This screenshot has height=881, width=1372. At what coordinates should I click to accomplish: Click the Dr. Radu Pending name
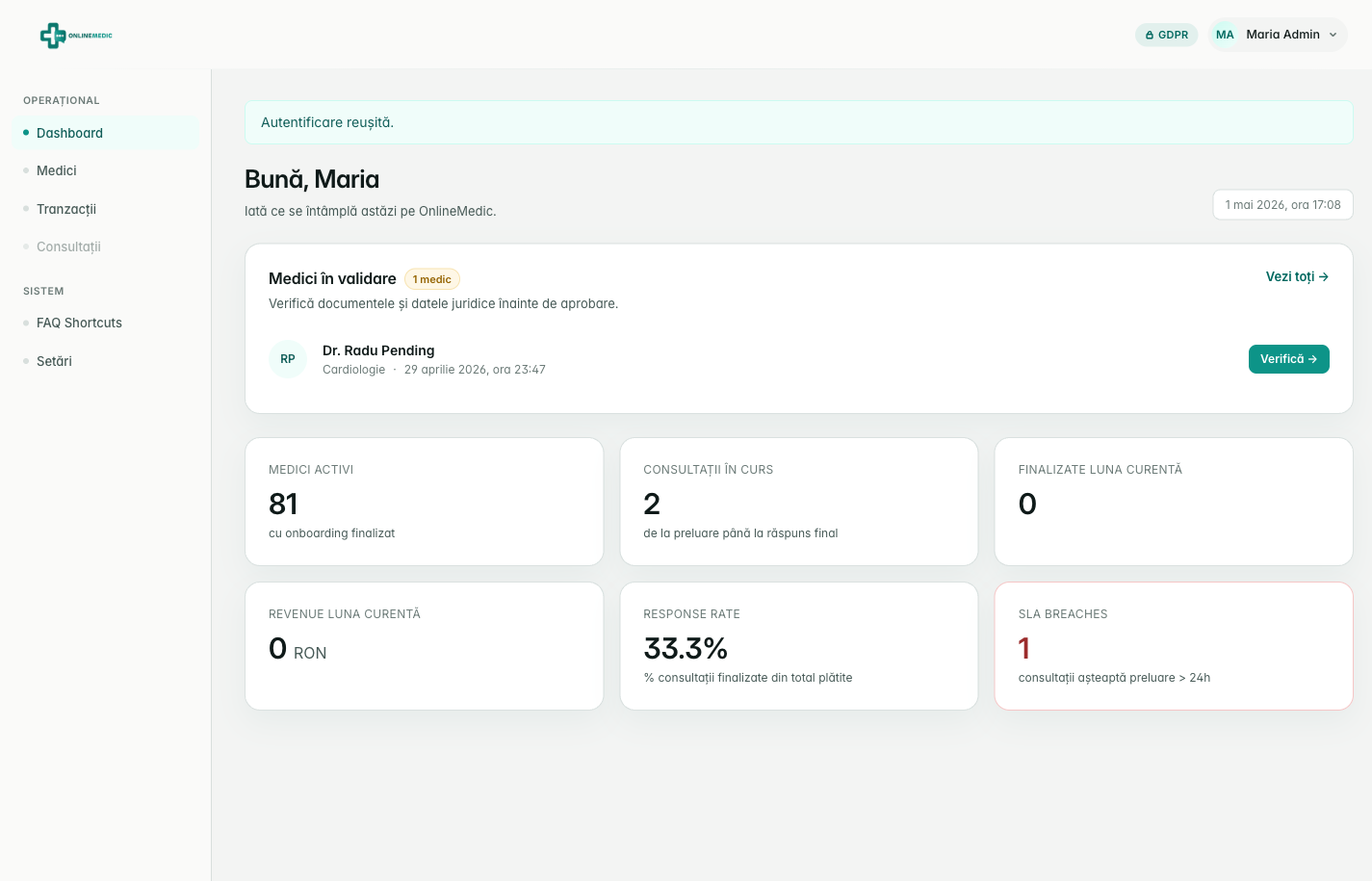click(x=378, y=350)
